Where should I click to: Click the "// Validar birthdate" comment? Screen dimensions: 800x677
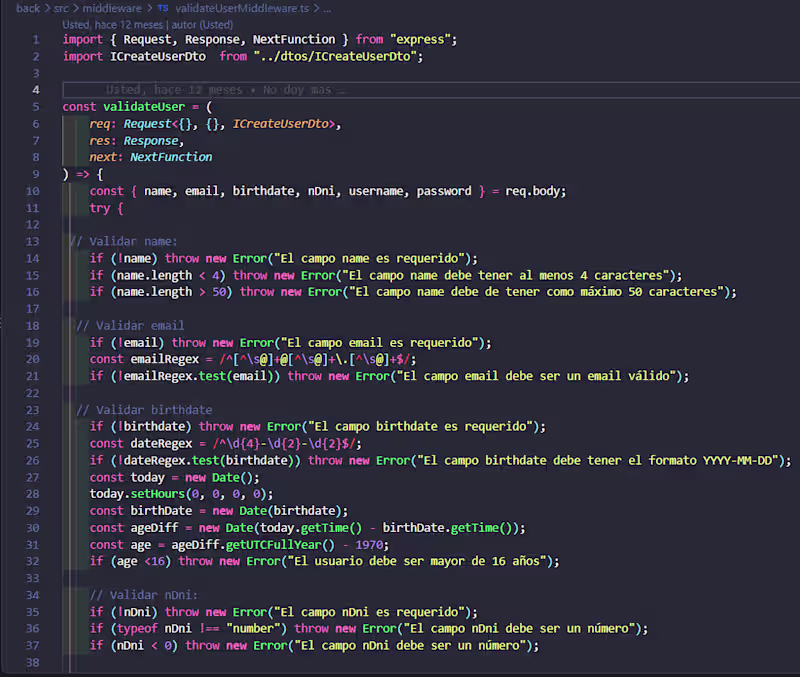144,410
